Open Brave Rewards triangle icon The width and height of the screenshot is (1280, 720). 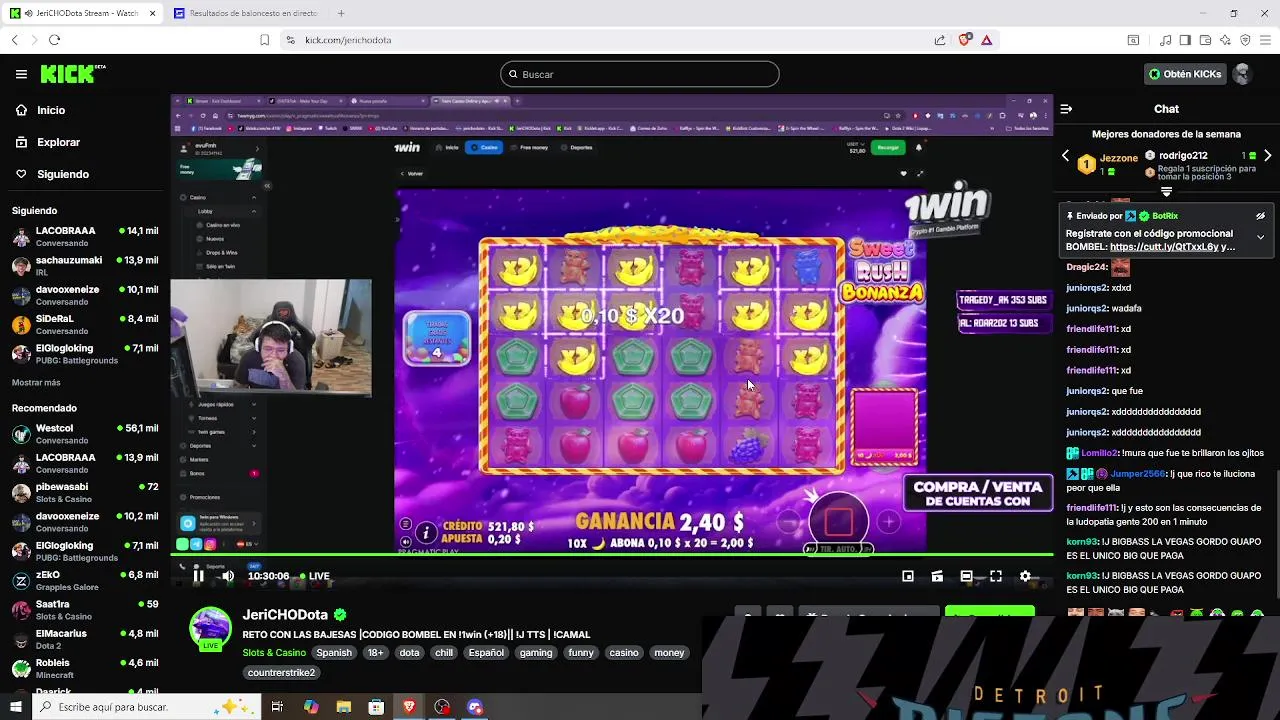click(x=986, y=40)
